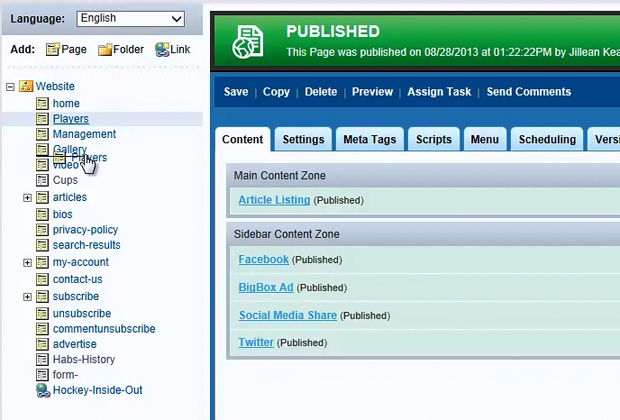The height and width of the screenshot is (420, 620).
Task: Click the page icon beside search-results
Action: click(42, 245)
